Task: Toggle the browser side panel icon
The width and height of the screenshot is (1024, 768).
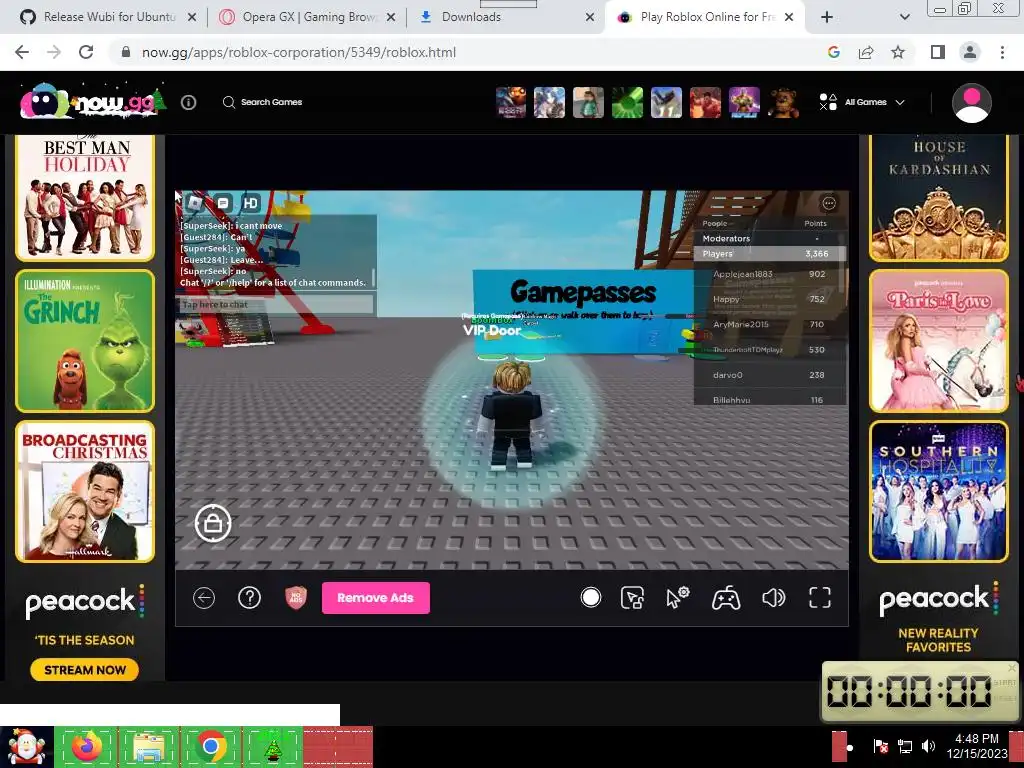Action: pos(937,52)
